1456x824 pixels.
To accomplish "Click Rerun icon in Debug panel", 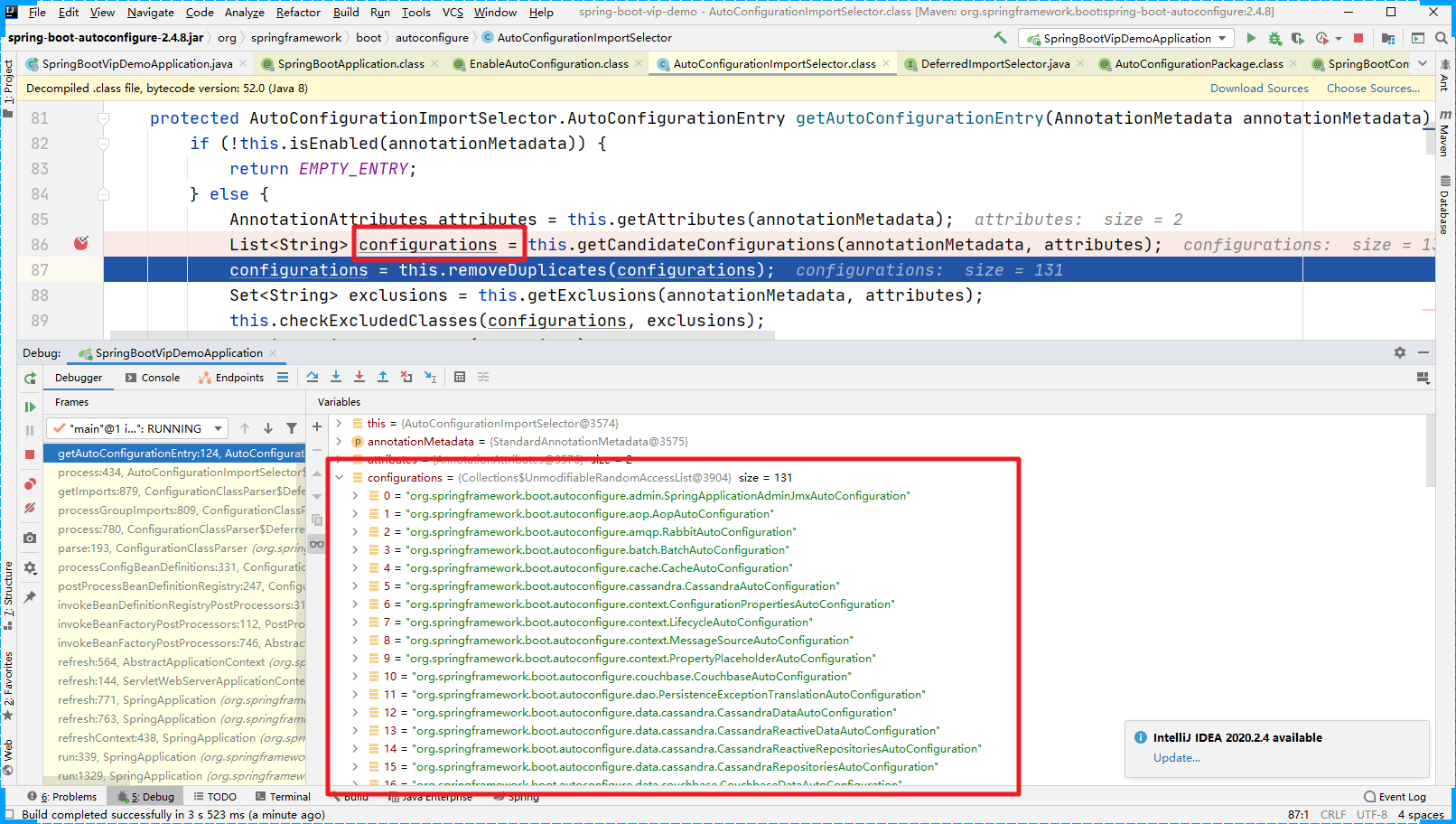I will [30, 379].
